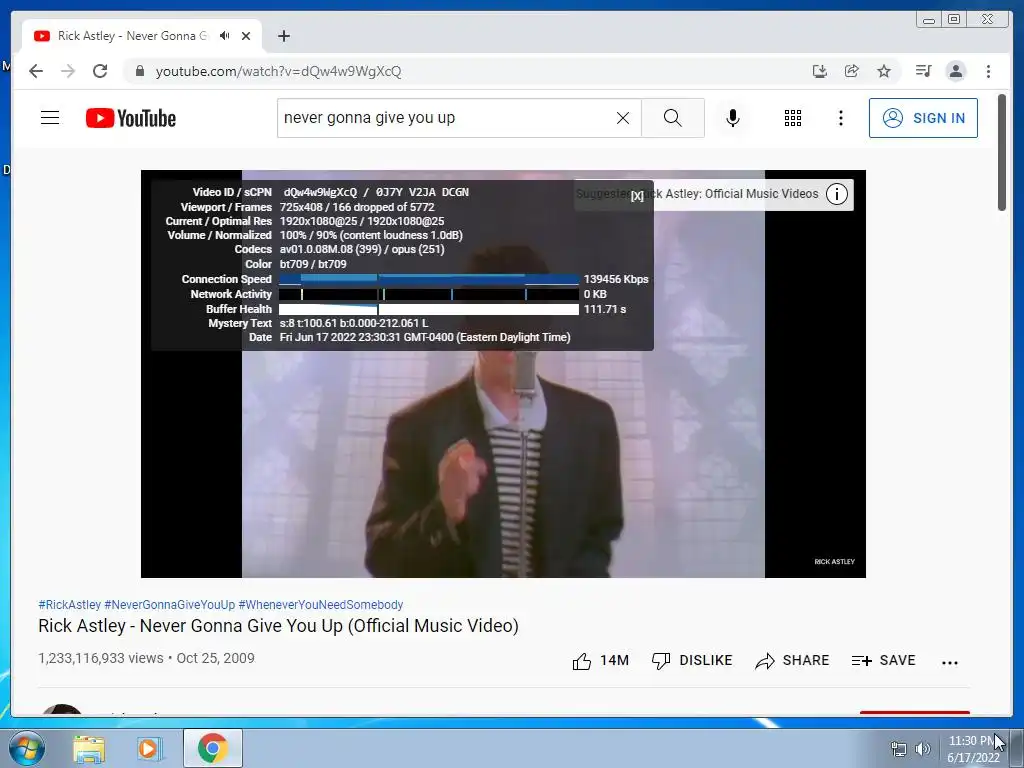Viewport: 1024px width, 768px height.
Task: Click the video title text
Action: pyautogui.click(x=278, y=626)
